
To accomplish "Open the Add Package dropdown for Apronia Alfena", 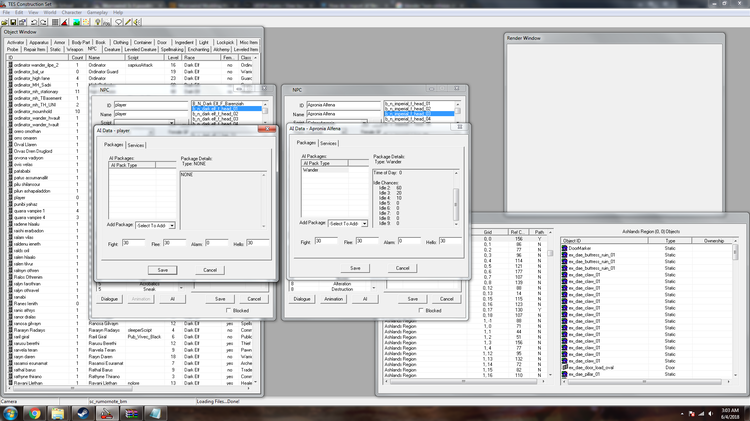I will 348,223.
